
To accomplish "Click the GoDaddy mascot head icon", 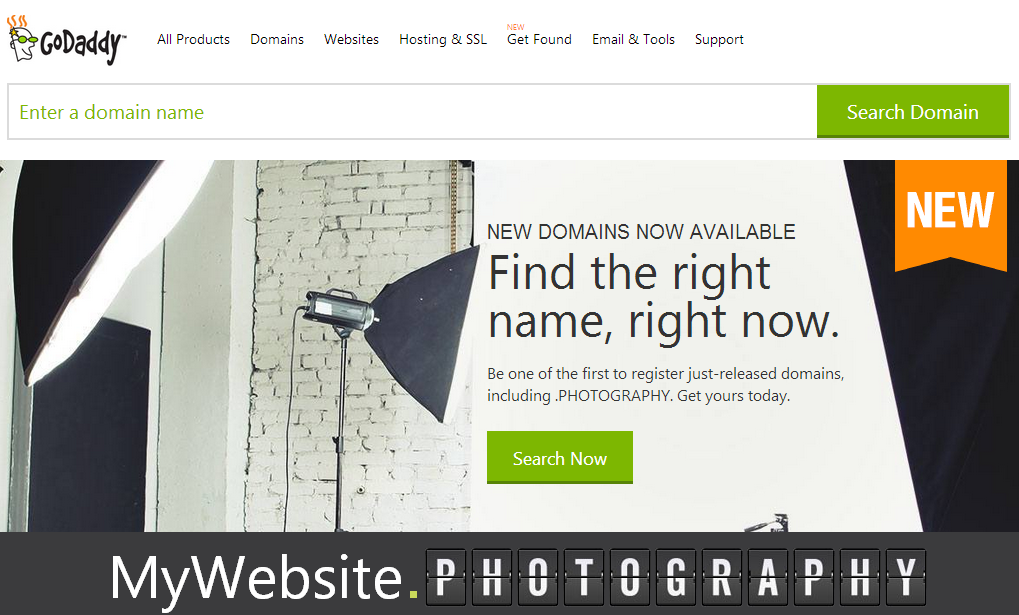I will coord(21,38).
